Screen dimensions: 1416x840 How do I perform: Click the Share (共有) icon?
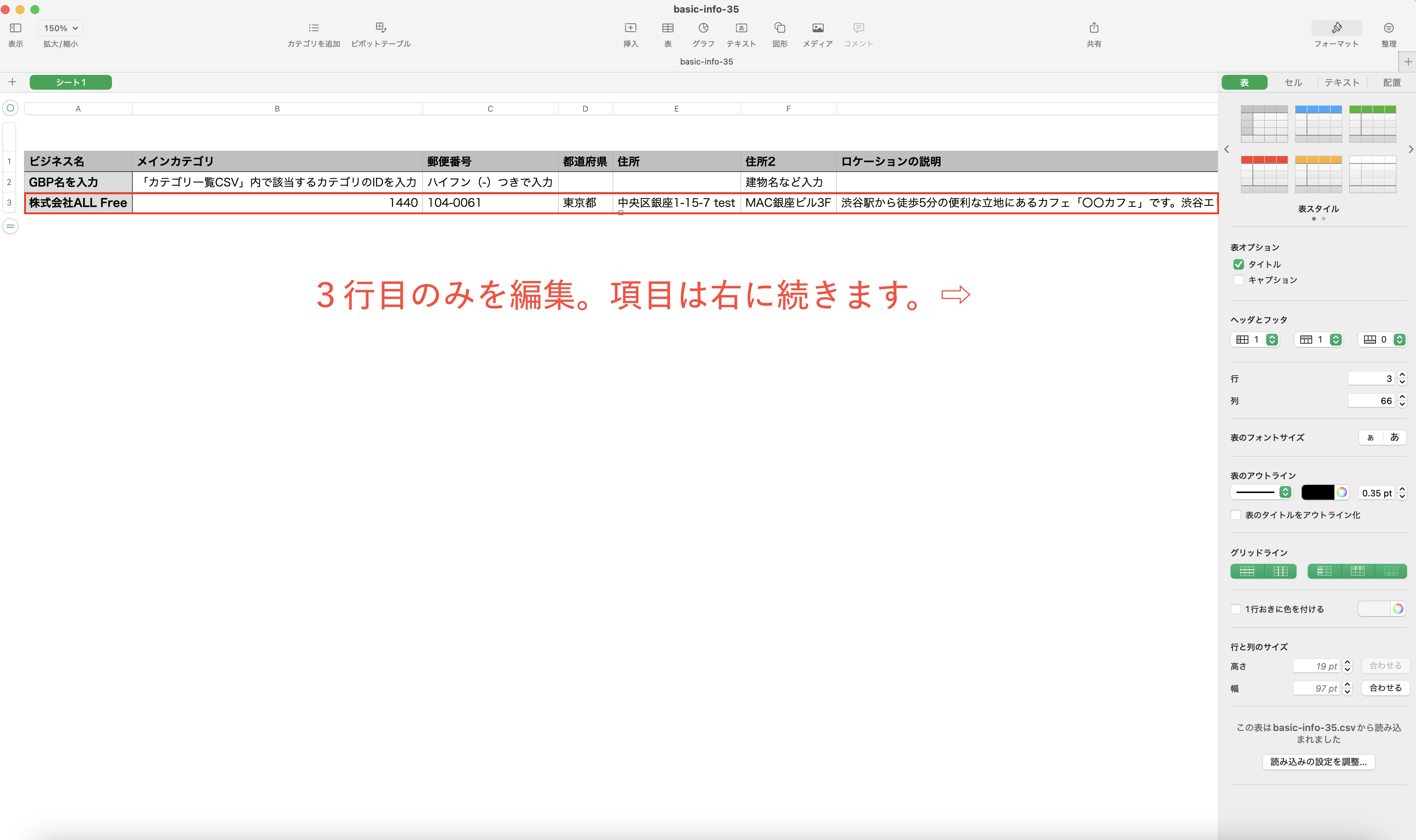pos(1094,28)
